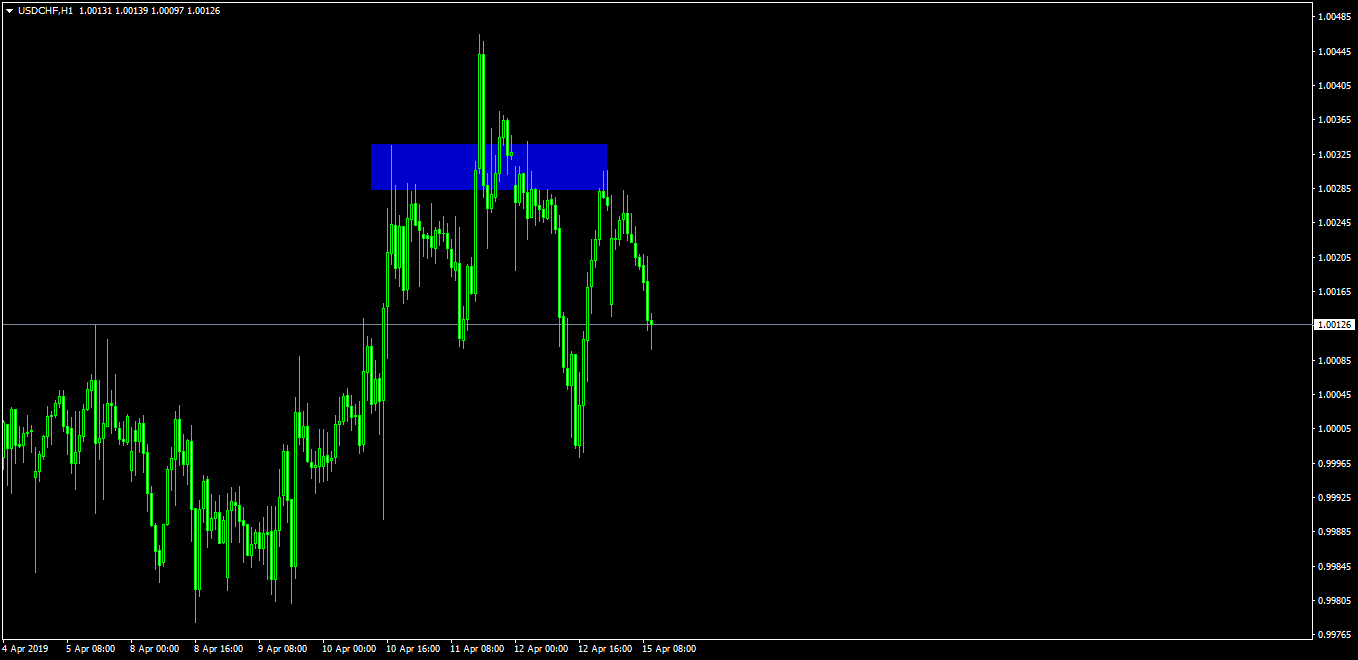The width and height of the screenshot is (1358, 660).
Task: Click price axis label 1.00445
Action: pyautogui.click(x=1334, y=51)
